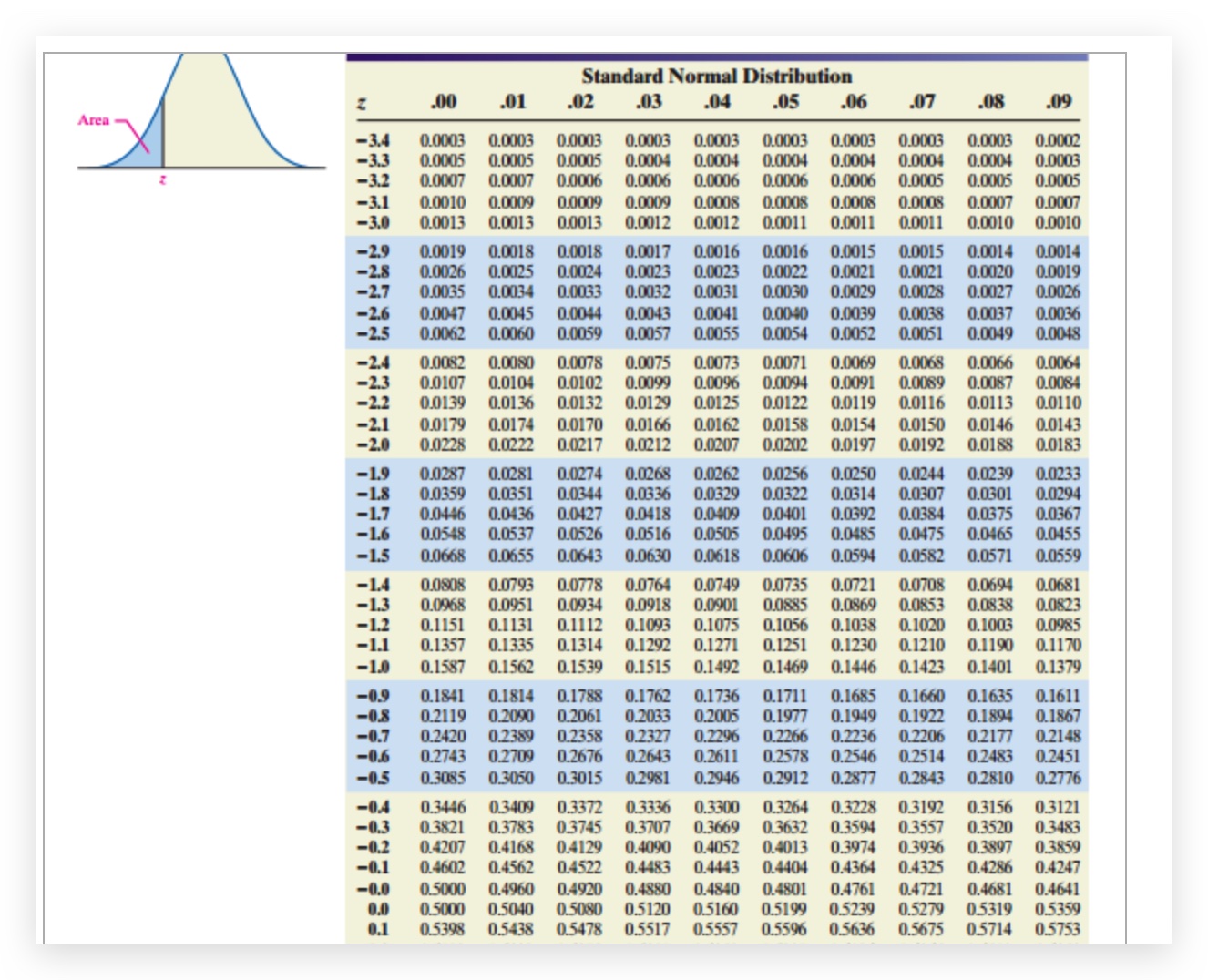Click the cell value 0.1003

click(x=990, y=625)
